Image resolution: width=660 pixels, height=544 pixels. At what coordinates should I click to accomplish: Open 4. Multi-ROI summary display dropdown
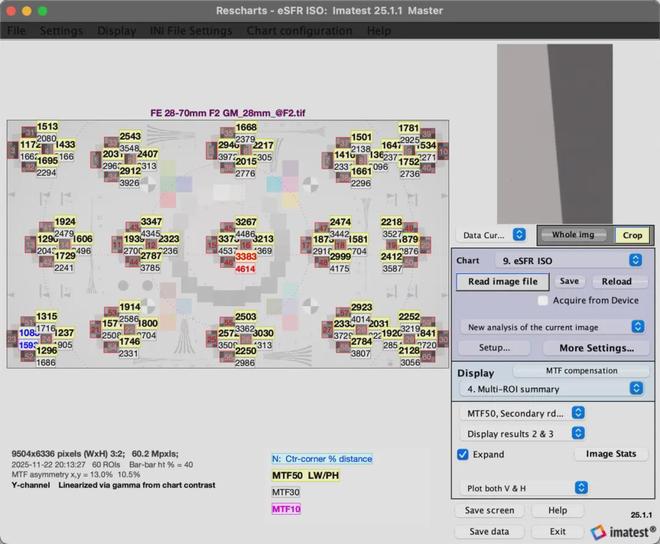coord(553,389)
